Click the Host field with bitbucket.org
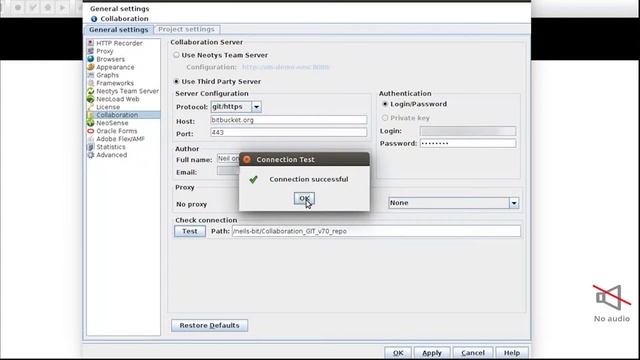This screenshot has width=640, height=360. pyautogui.click(x=289, y=120)
